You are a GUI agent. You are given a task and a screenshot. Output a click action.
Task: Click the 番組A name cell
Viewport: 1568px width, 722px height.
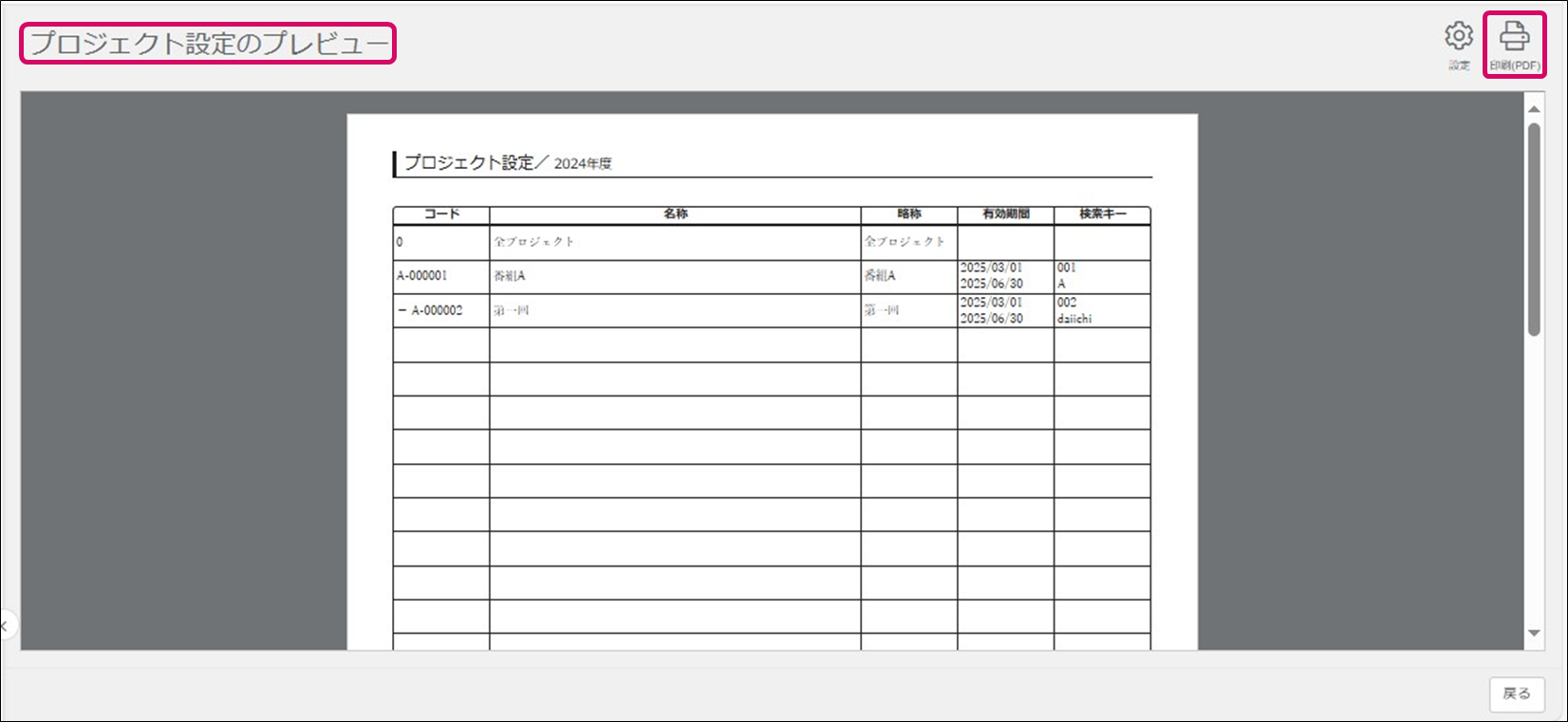click(x=510, y=276)
